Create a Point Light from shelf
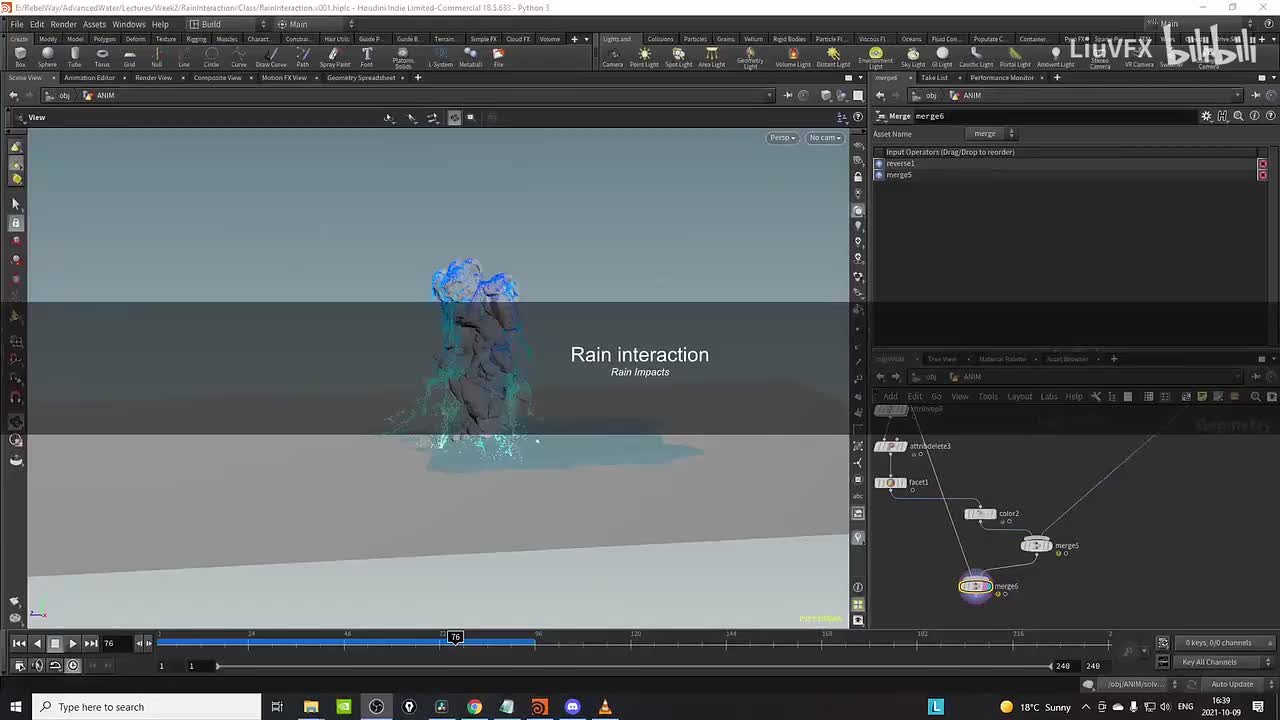Screen dimensions: 1280x720 click(x=644, y=57)
